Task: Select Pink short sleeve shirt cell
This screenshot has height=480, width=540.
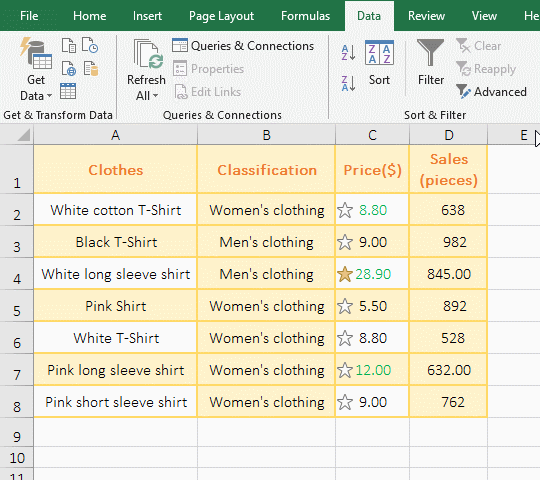Action: pyautogui.click(x=115, y=402)
